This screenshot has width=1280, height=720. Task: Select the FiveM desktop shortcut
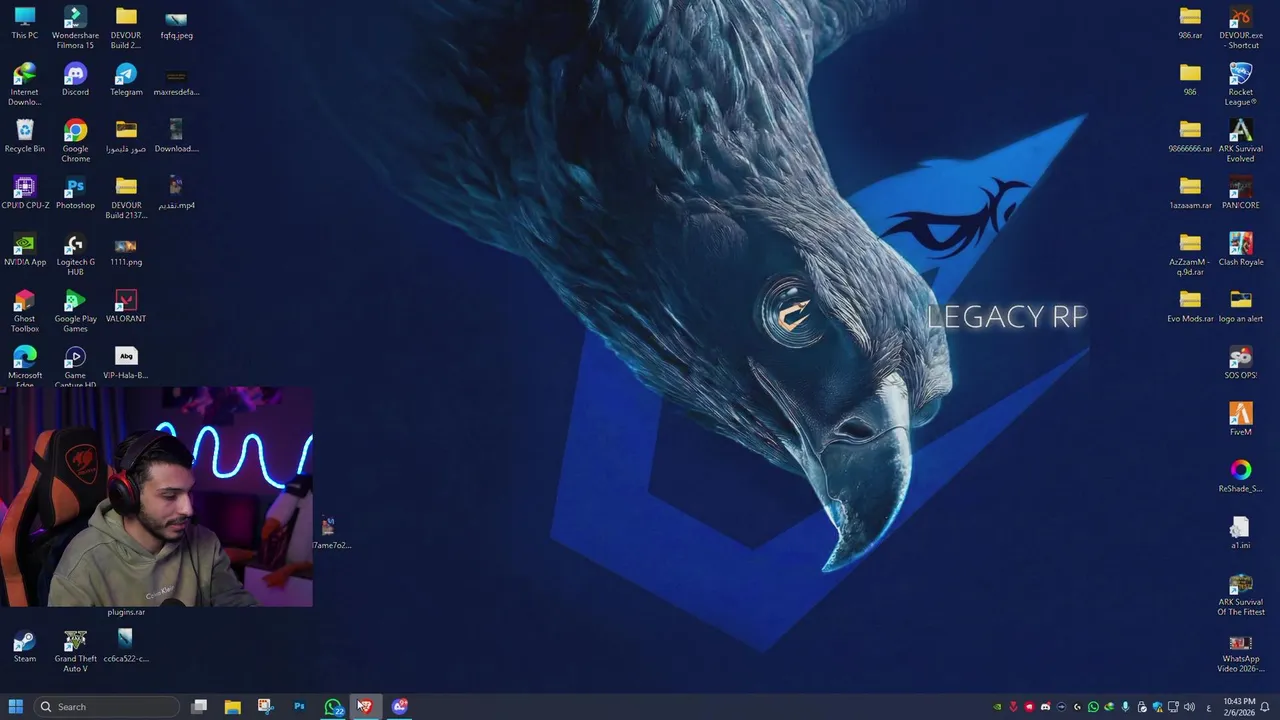[1240, 420]
